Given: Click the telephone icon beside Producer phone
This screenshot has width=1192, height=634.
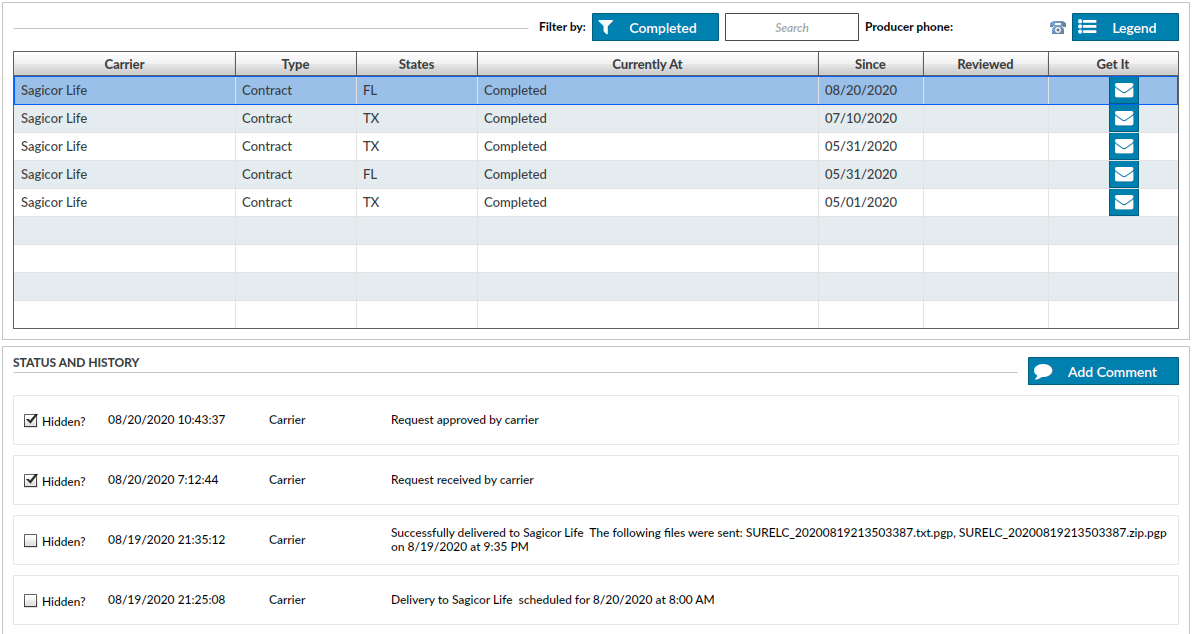Looking at the screenshot, I should coord(1057,28).
